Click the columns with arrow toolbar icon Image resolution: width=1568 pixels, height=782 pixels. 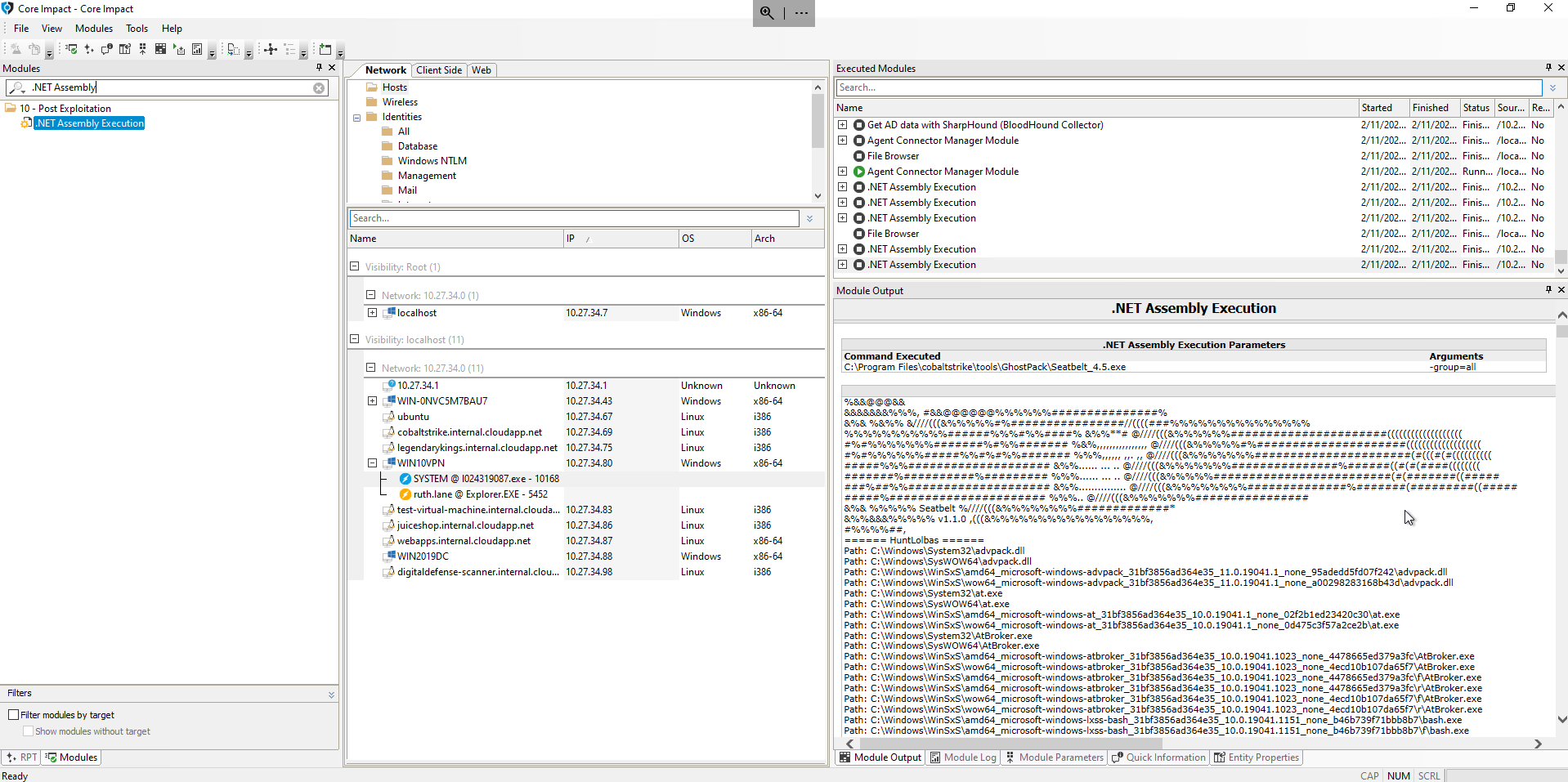click(x=125, y=49)
